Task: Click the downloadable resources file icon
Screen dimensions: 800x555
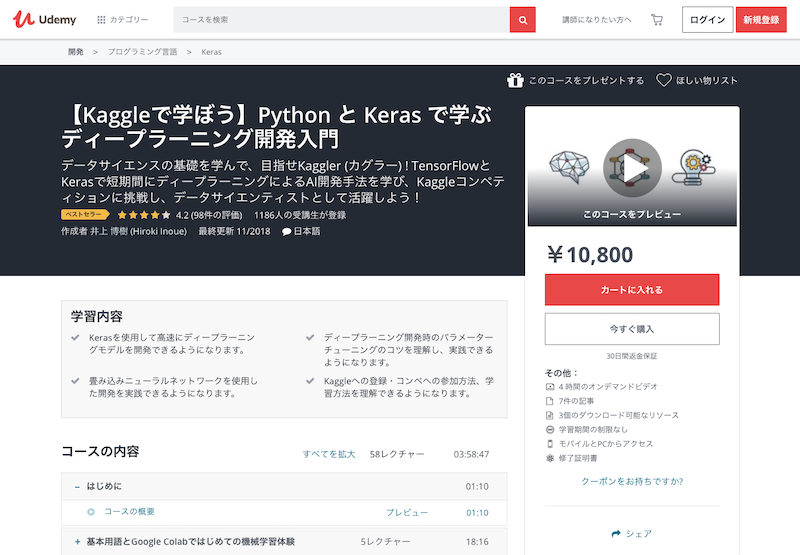Action: point(549,415)
